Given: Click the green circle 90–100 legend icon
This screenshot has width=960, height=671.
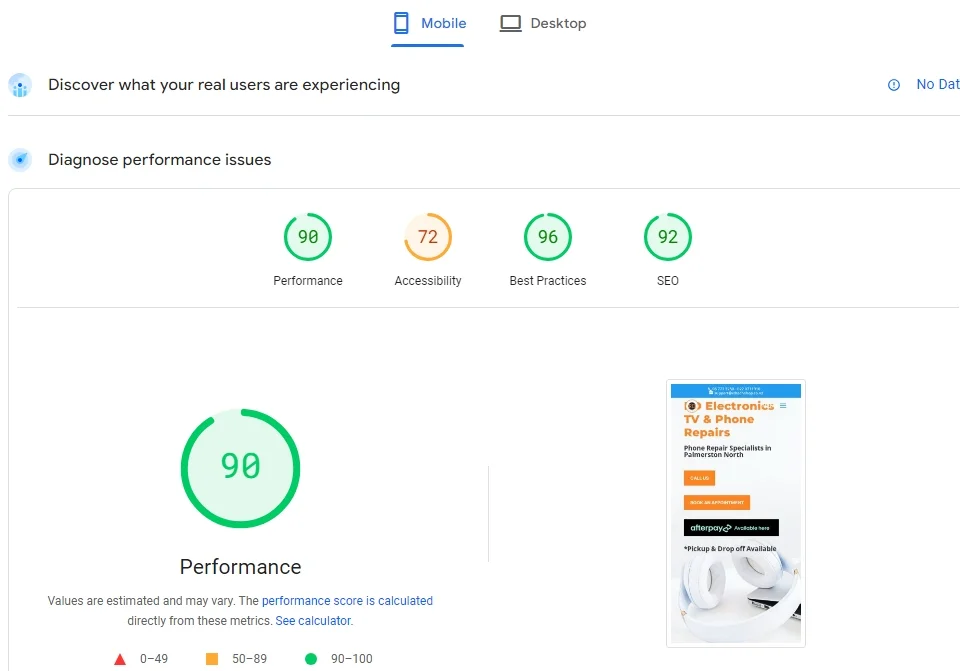Looking at the screenshot, I should pos(311,659).
